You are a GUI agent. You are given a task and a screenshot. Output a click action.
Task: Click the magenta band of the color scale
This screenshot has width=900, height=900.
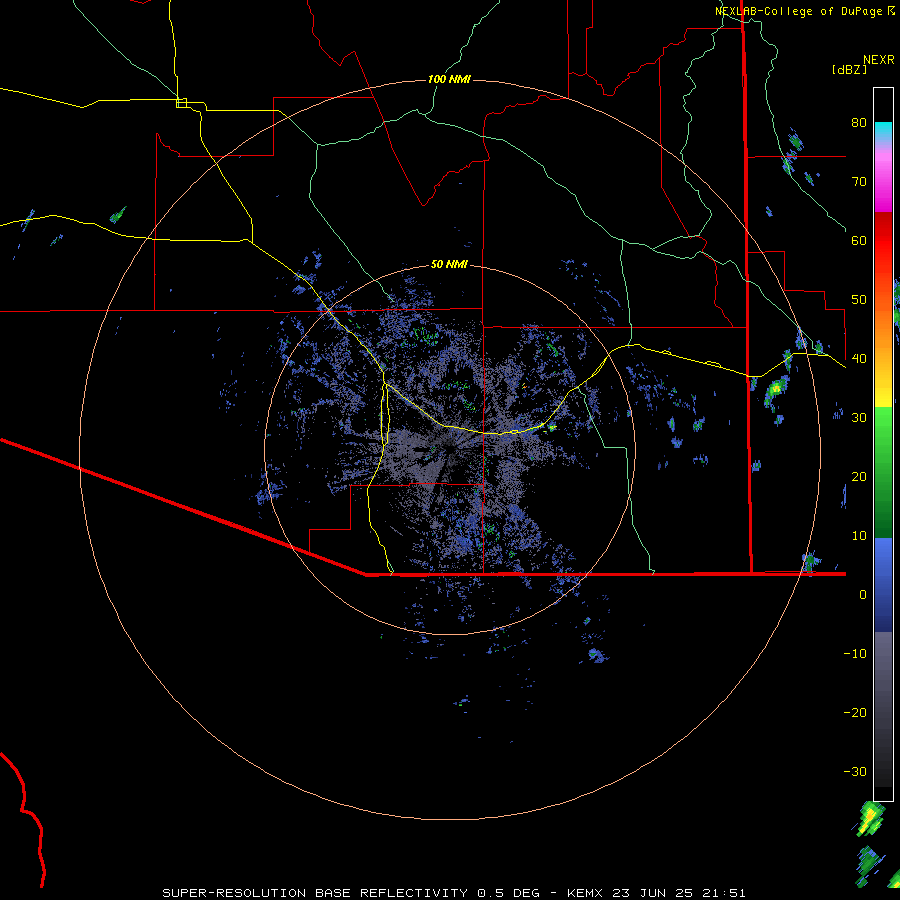883,184
